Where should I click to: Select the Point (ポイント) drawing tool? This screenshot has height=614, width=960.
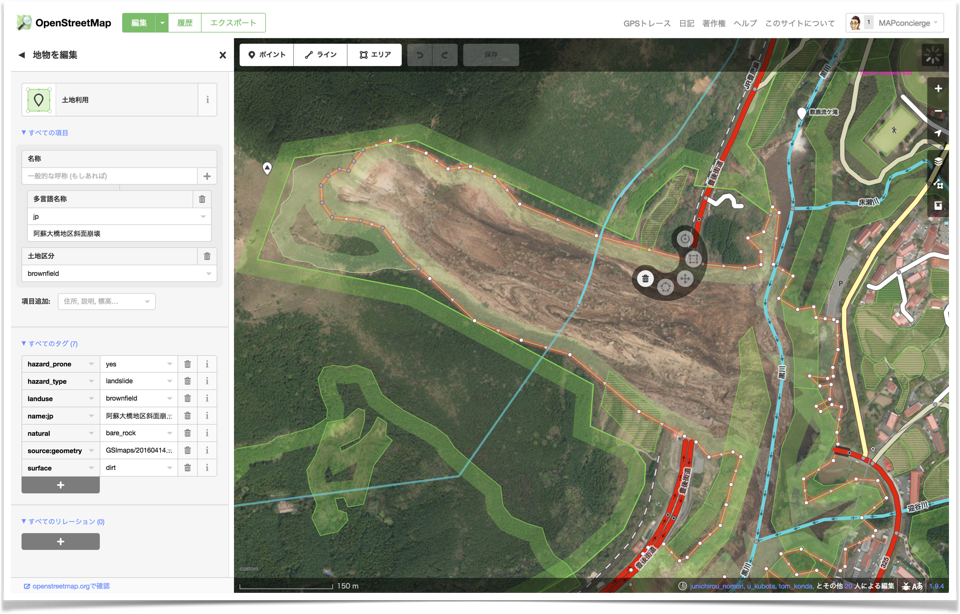click(x=267, y=55)
